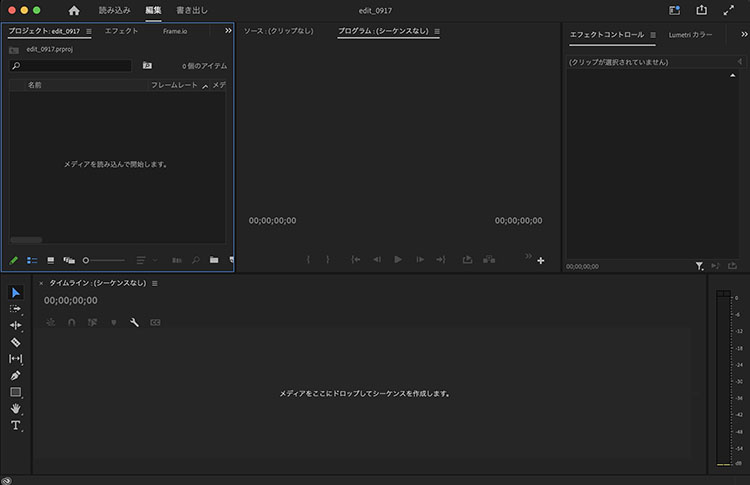Switch project panel to list view
Viewport: 750px width, 485px height.
[32, 260]
